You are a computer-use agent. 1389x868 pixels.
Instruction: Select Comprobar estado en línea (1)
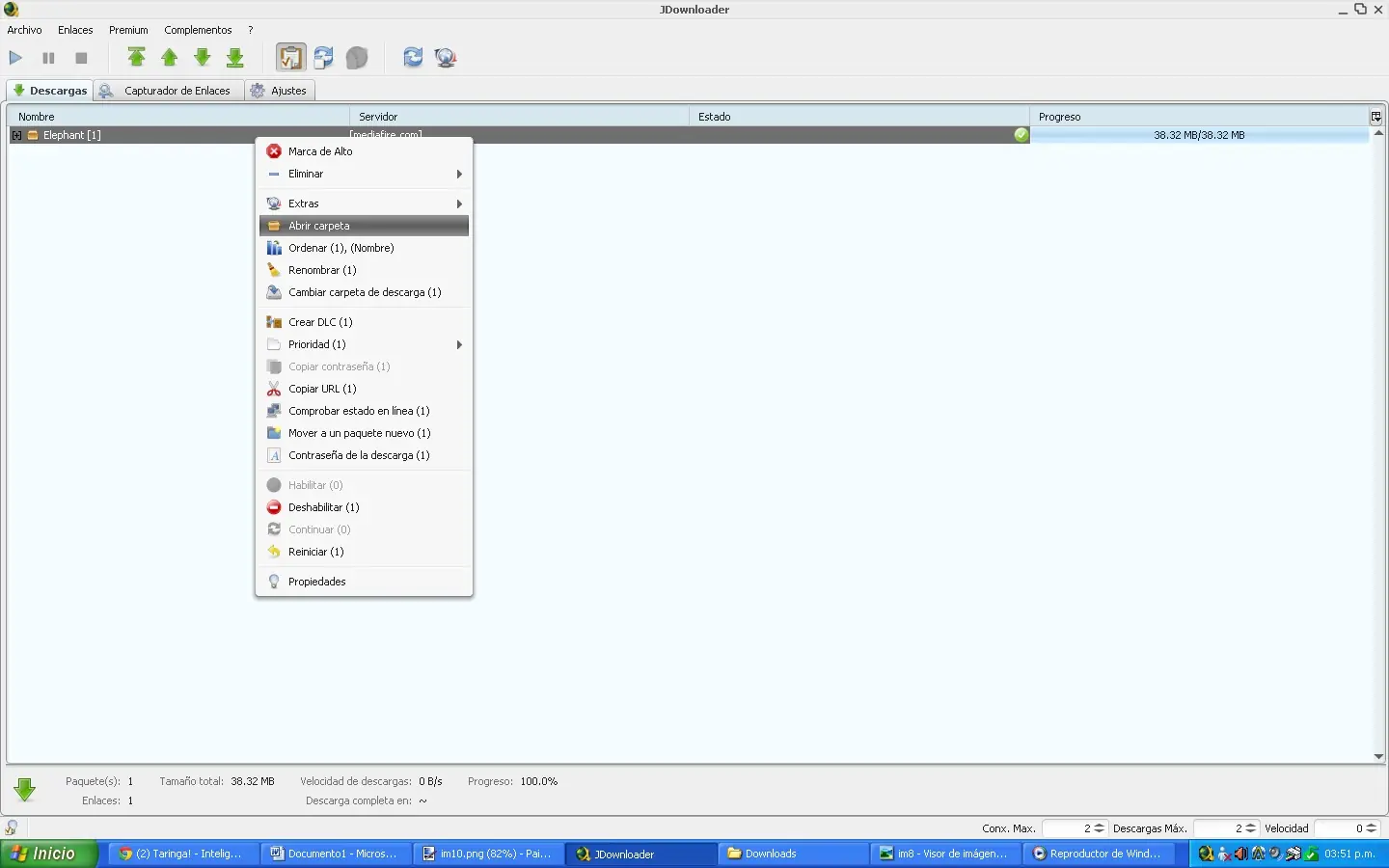(365, 411)
